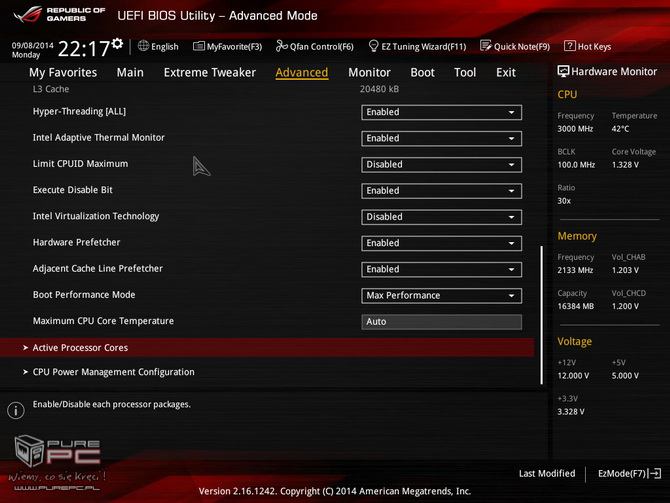Click the globe language icon
670x503 pixels.
tap(144, 46)
